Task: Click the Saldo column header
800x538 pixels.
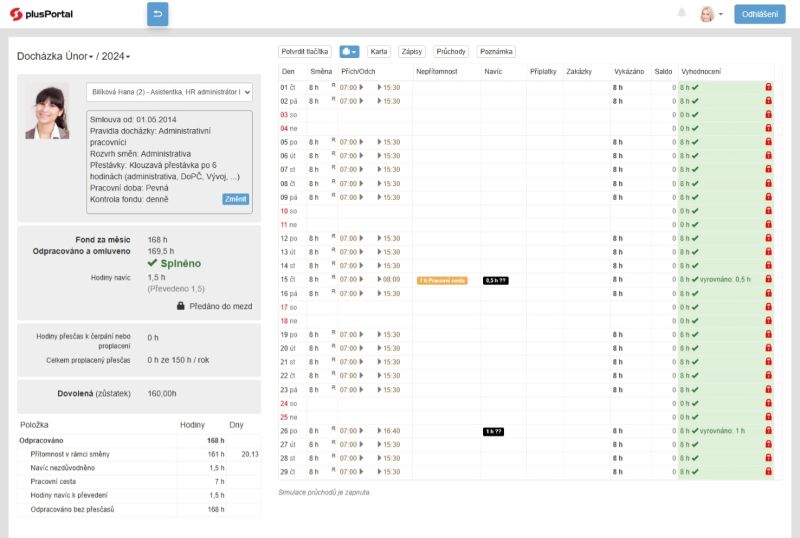Action: click(663, 71)
